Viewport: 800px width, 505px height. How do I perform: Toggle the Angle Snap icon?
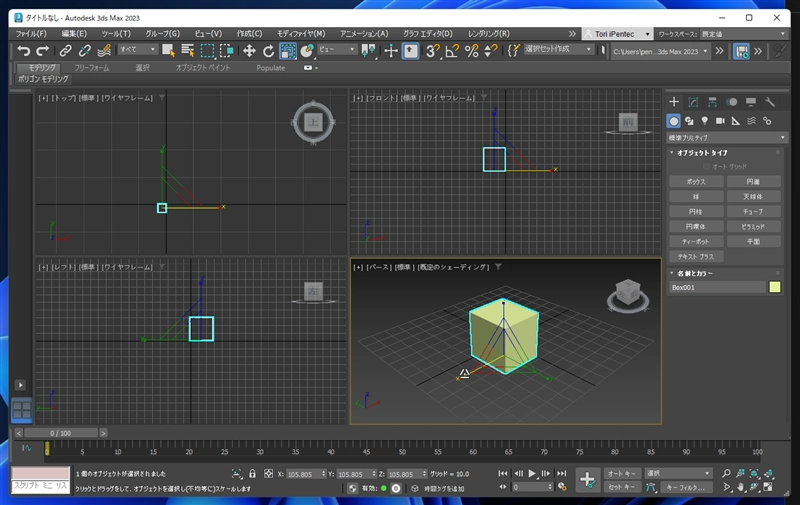[452, 50]
